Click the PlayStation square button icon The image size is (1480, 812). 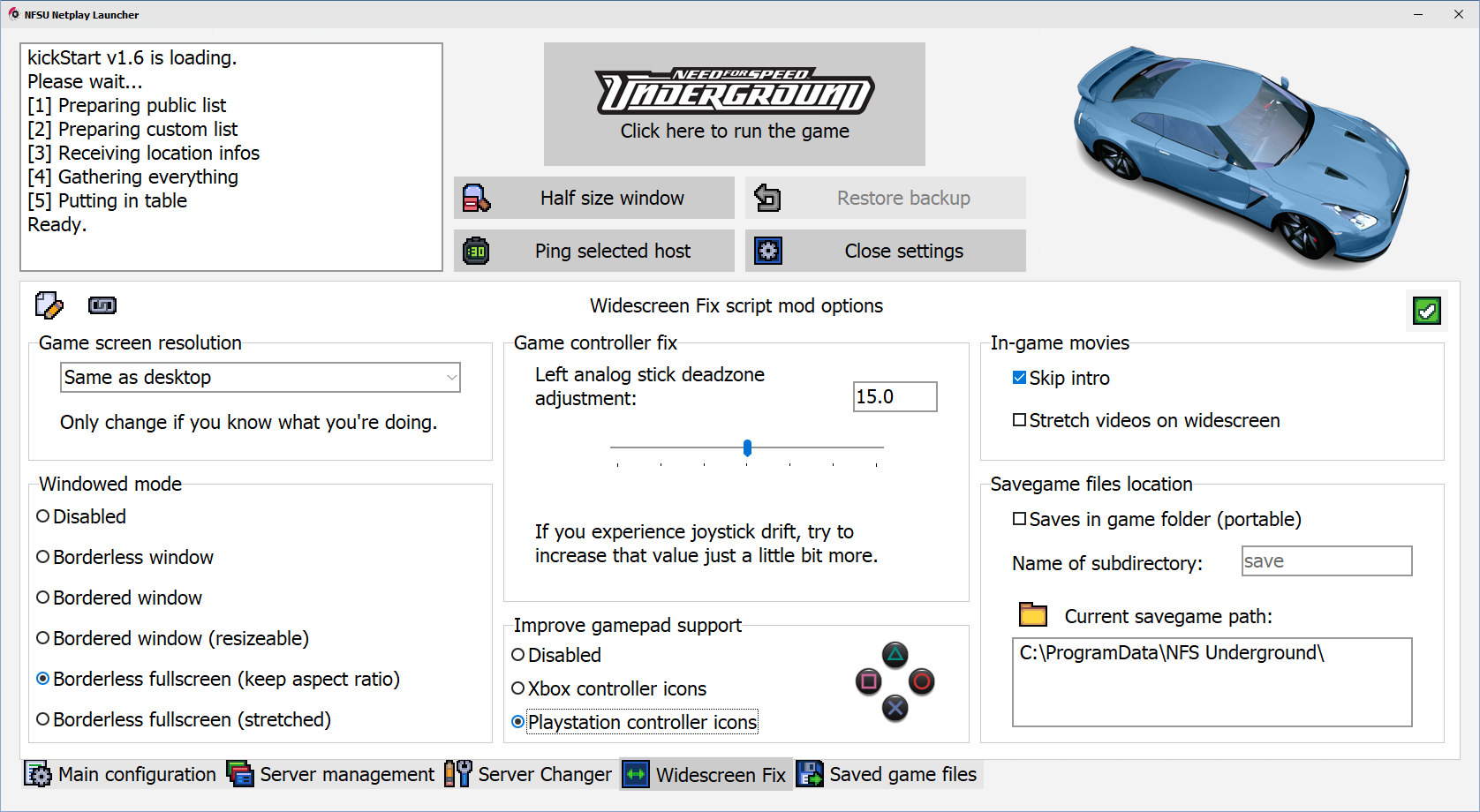pyautogui.click(x=869, y=681)
